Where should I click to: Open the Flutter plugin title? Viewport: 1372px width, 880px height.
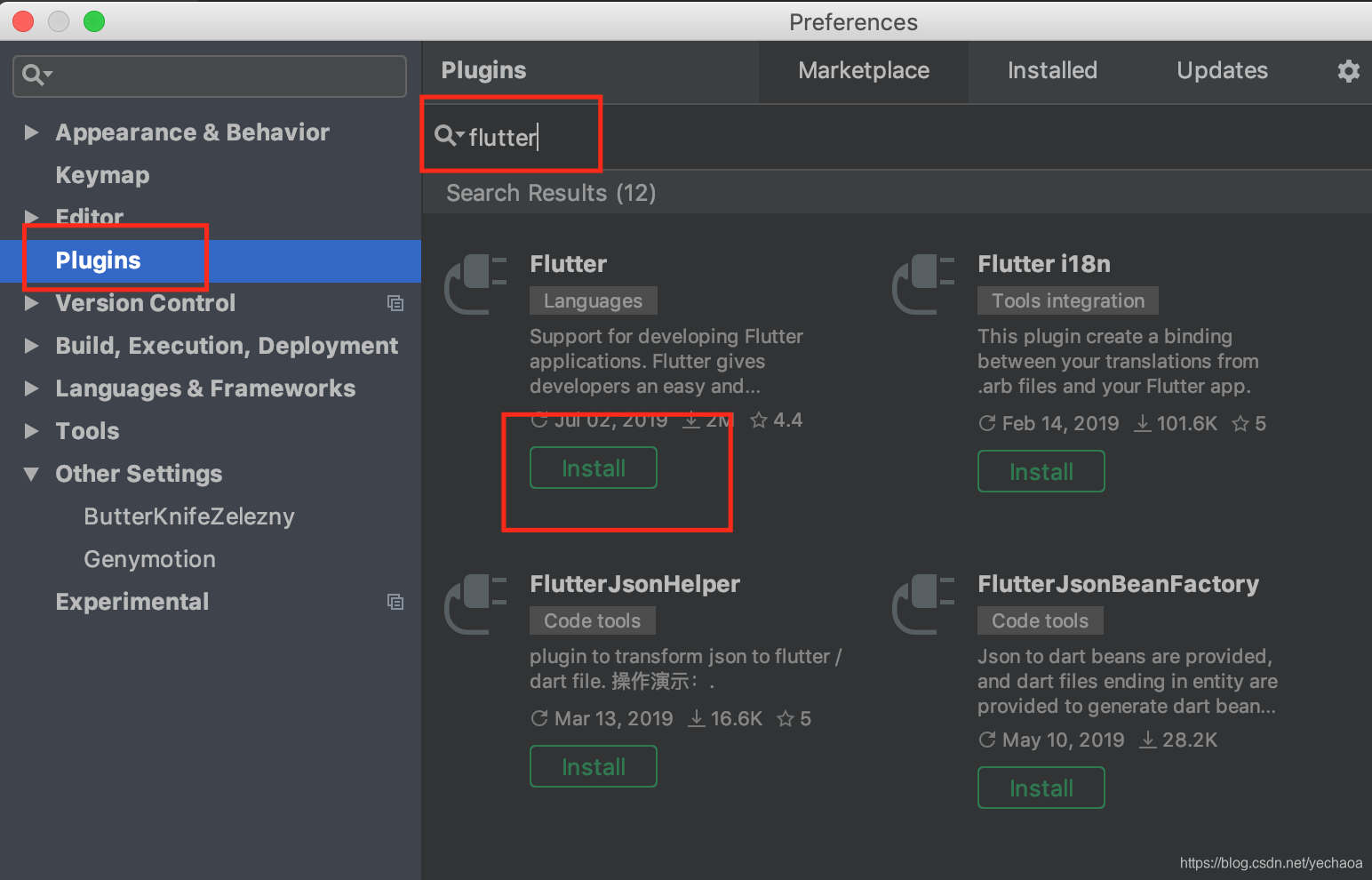pos(568,264)
